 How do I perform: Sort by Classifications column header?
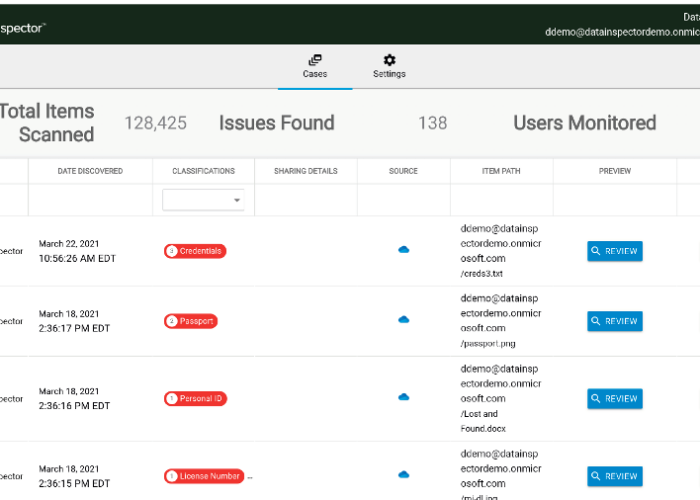tap(204, 171)
